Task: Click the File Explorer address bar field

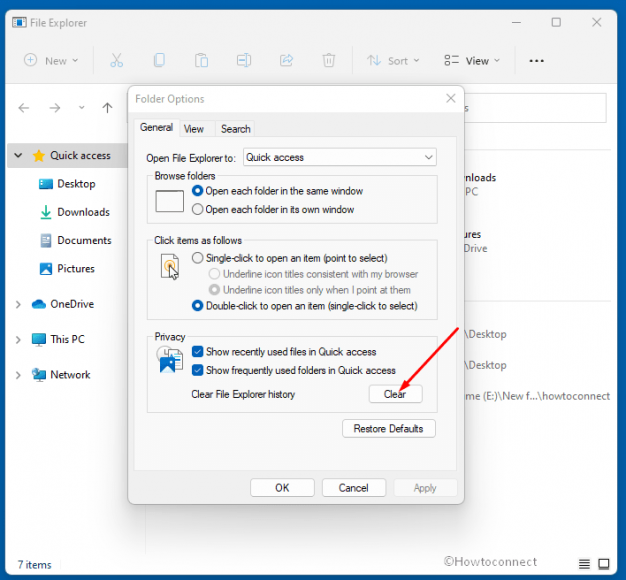Action: [x=536, y=108]
